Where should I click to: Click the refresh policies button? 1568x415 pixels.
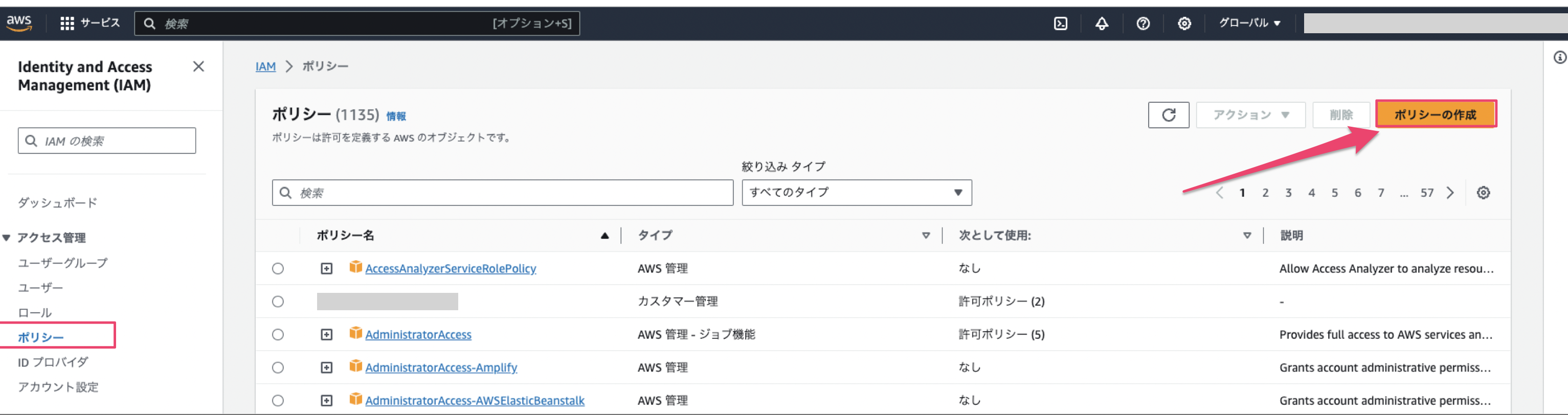click(1168, 114)
